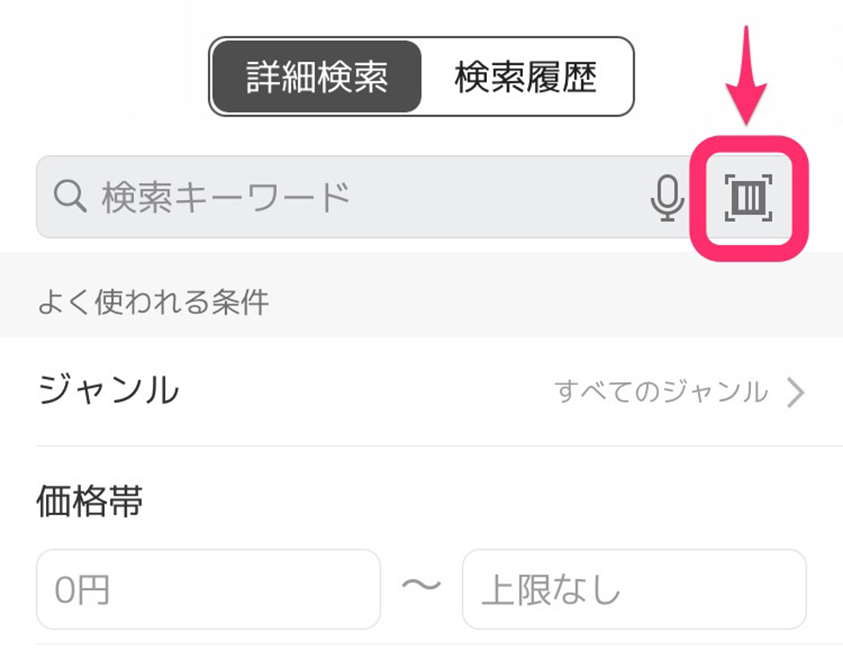The height and width of the screenshot is (650, 843).
Task: Tap the magnifying glass search icon
Action: pyautogui.click(x=70, y=196)
